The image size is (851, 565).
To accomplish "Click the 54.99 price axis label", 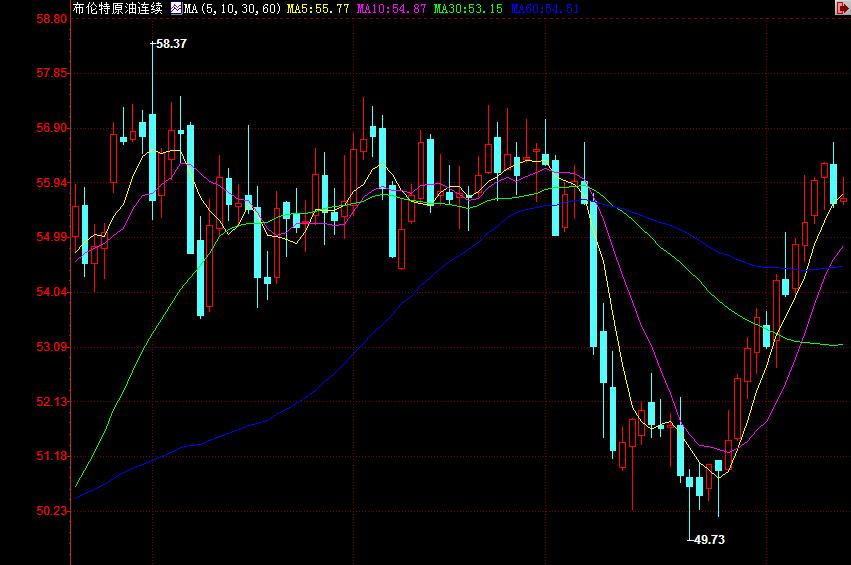I will [x=52, y=237].
